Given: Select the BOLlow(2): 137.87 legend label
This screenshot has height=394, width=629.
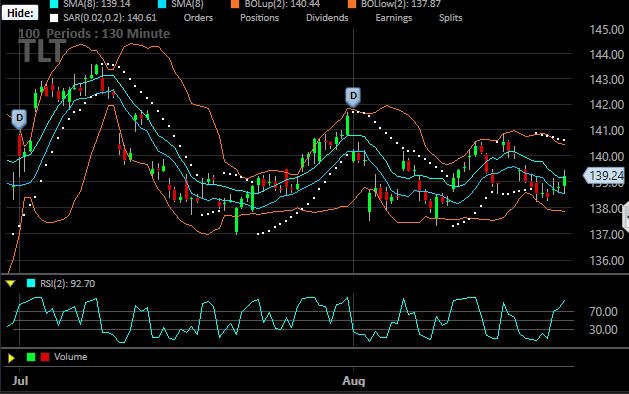Looking at the screenshot, I should click(x=400, y=4).
